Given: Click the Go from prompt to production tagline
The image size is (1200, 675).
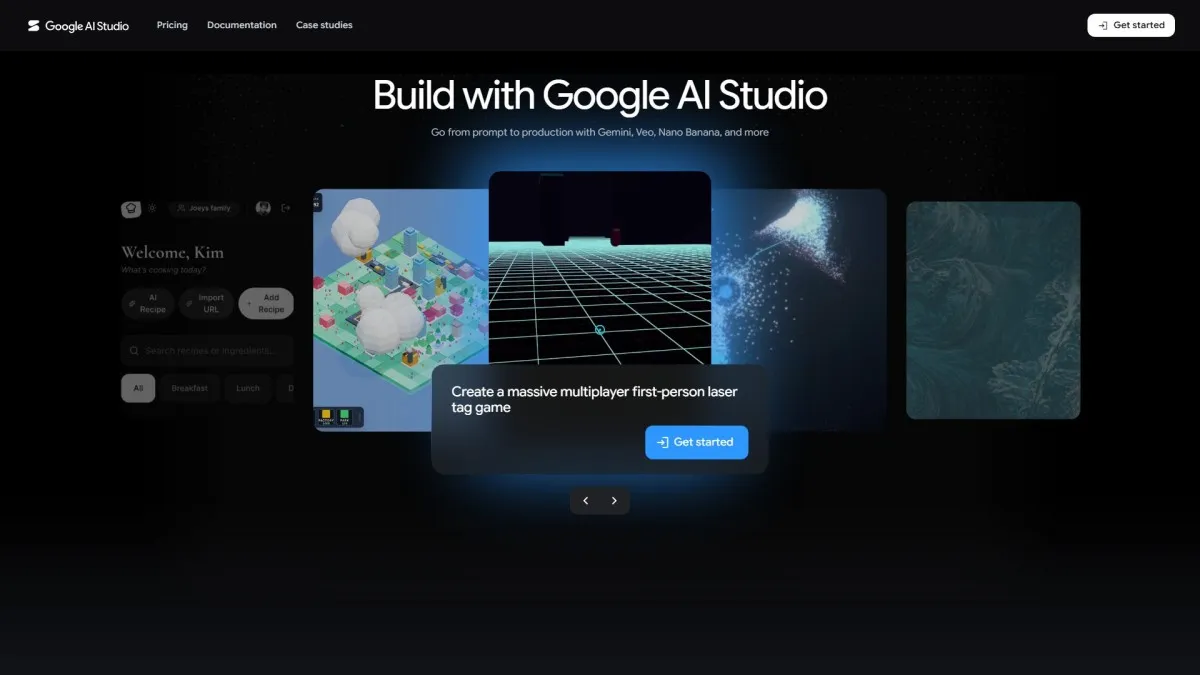Looking at the screenshot, I should pyautogui.click(x=600, y=132).
